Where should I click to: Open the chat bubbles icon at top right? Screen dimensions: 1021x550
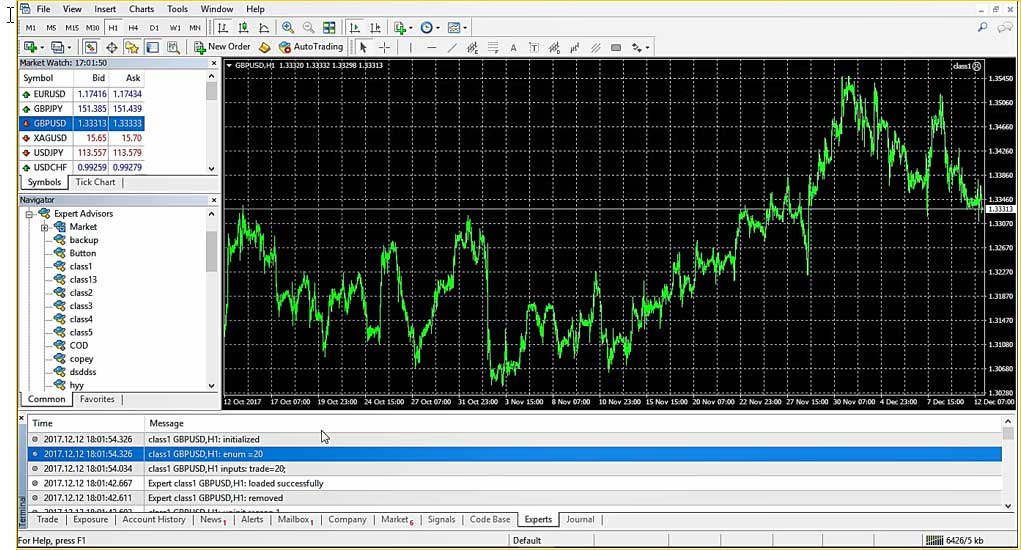pos(1005,27)
